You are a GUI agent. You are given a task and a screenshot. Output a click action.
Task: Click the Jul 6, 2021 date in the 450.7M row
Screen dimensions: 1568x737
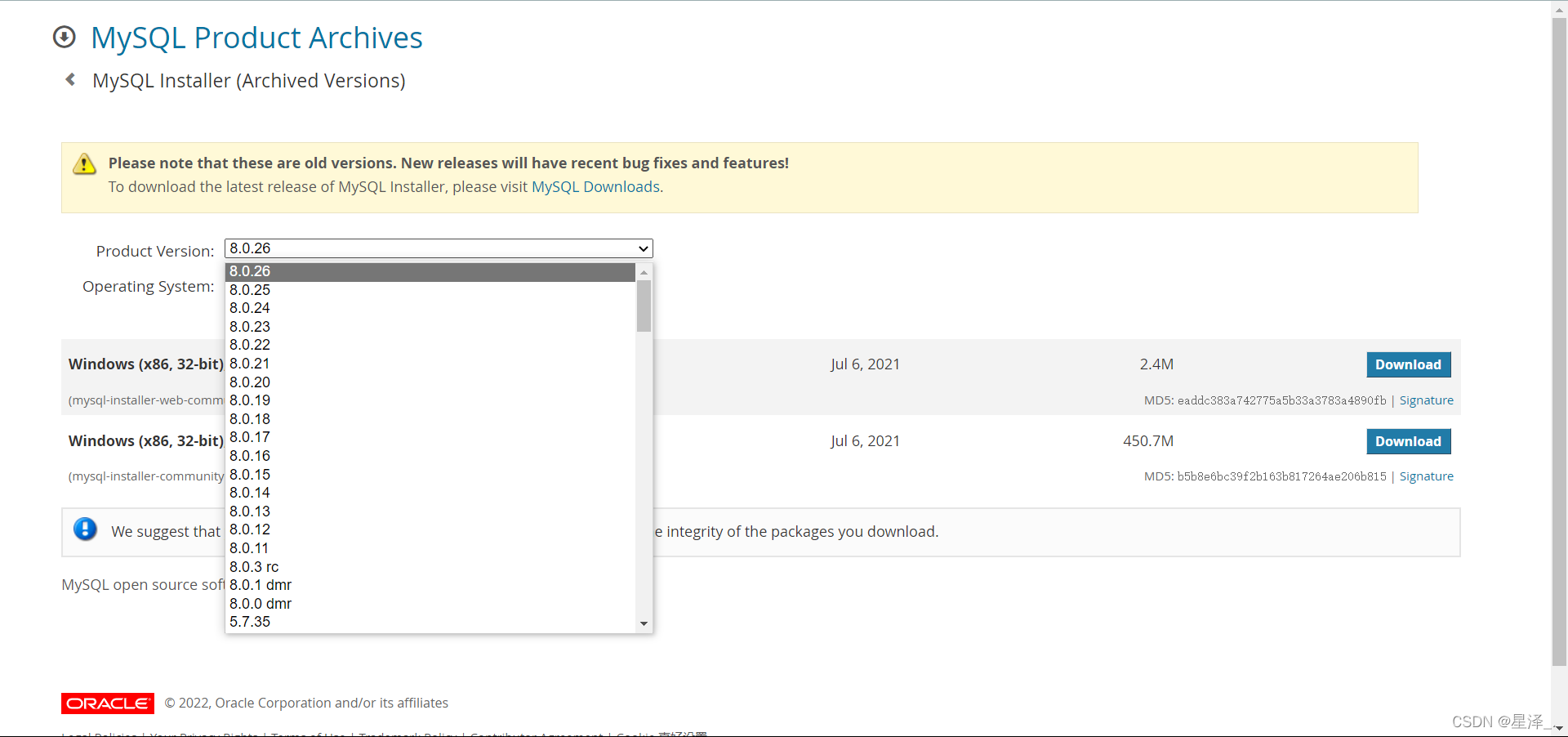point(865,441)
